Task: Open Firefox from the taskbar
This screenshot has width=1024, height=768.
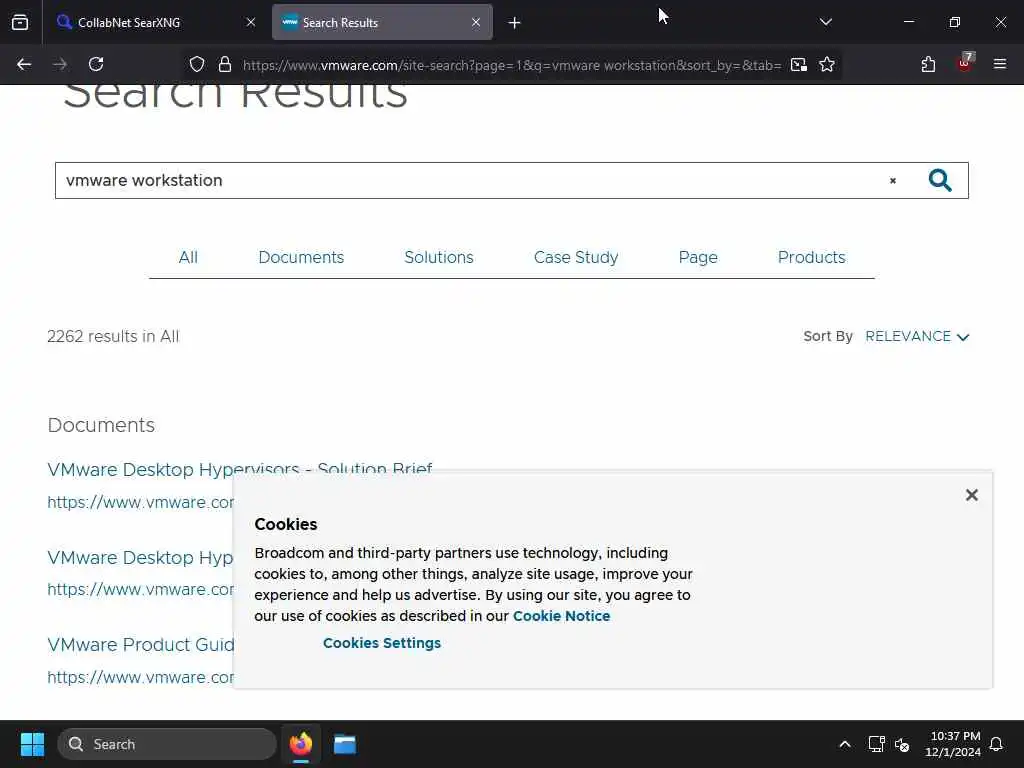Action: pos(301,744)
